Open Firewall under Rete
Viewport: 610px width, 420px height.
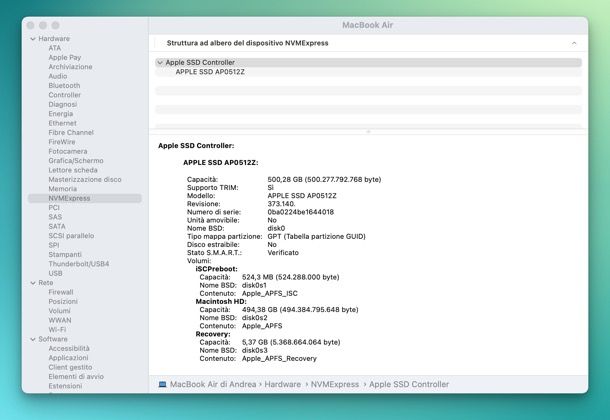point(61,292)
